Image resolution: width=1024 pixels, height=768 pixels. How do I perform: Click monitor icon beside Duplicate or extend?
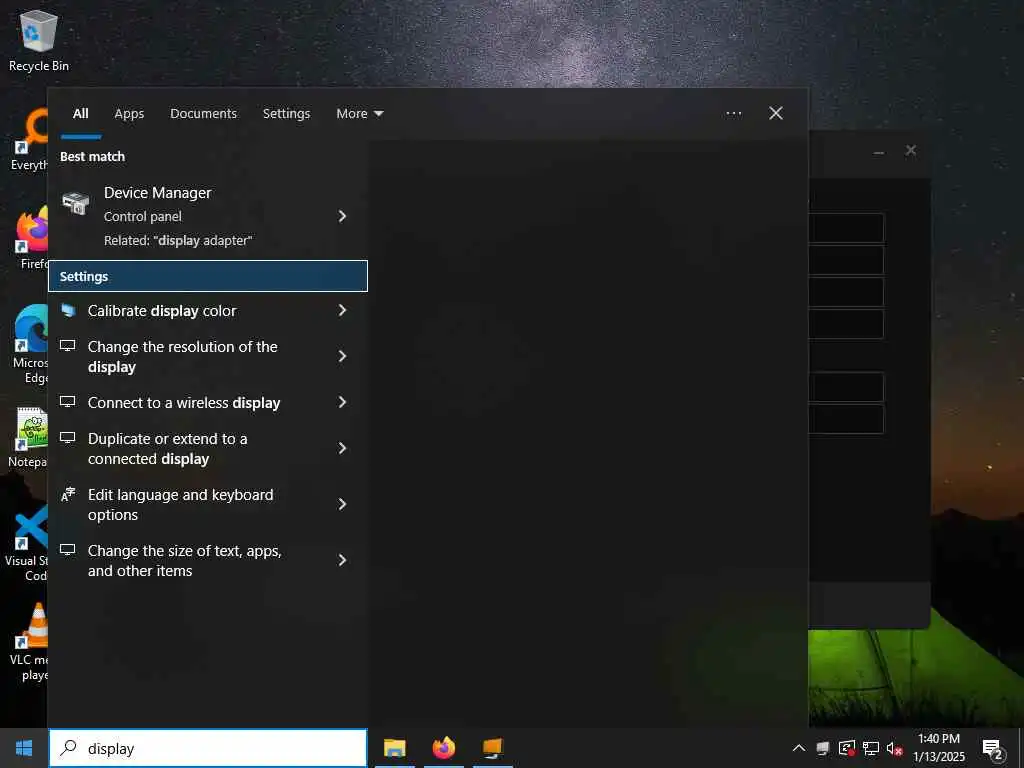pyautogui.click(x=68, y=438)
